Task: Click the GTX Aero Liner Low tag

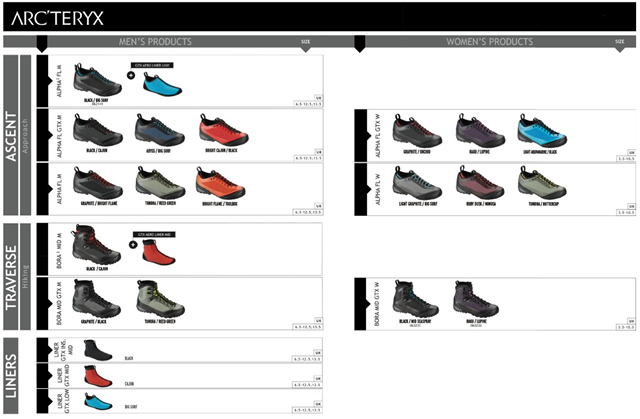Action: (152, 65)
